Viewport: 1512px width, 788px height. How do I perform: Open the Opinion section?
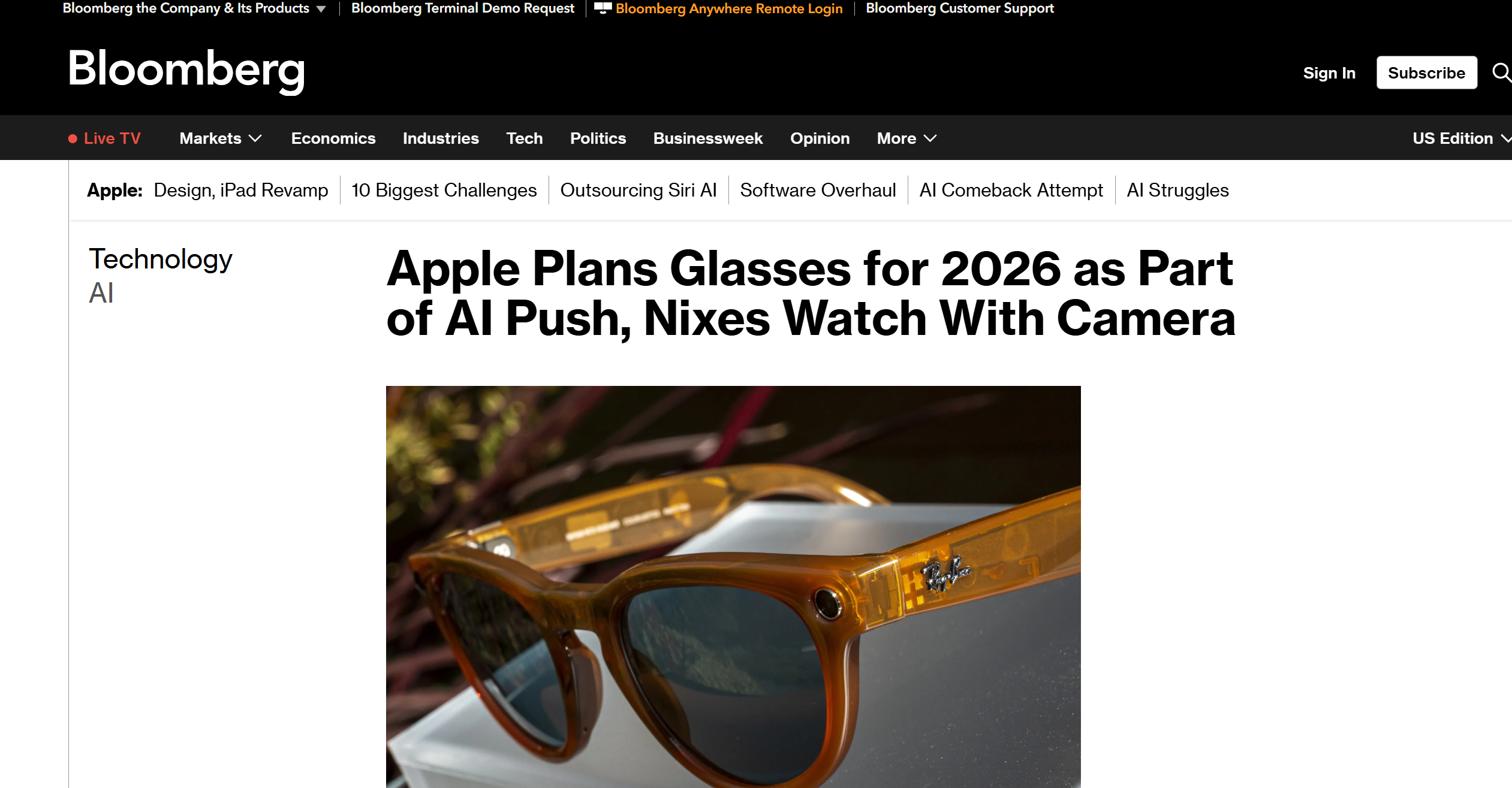coord(820,138)
